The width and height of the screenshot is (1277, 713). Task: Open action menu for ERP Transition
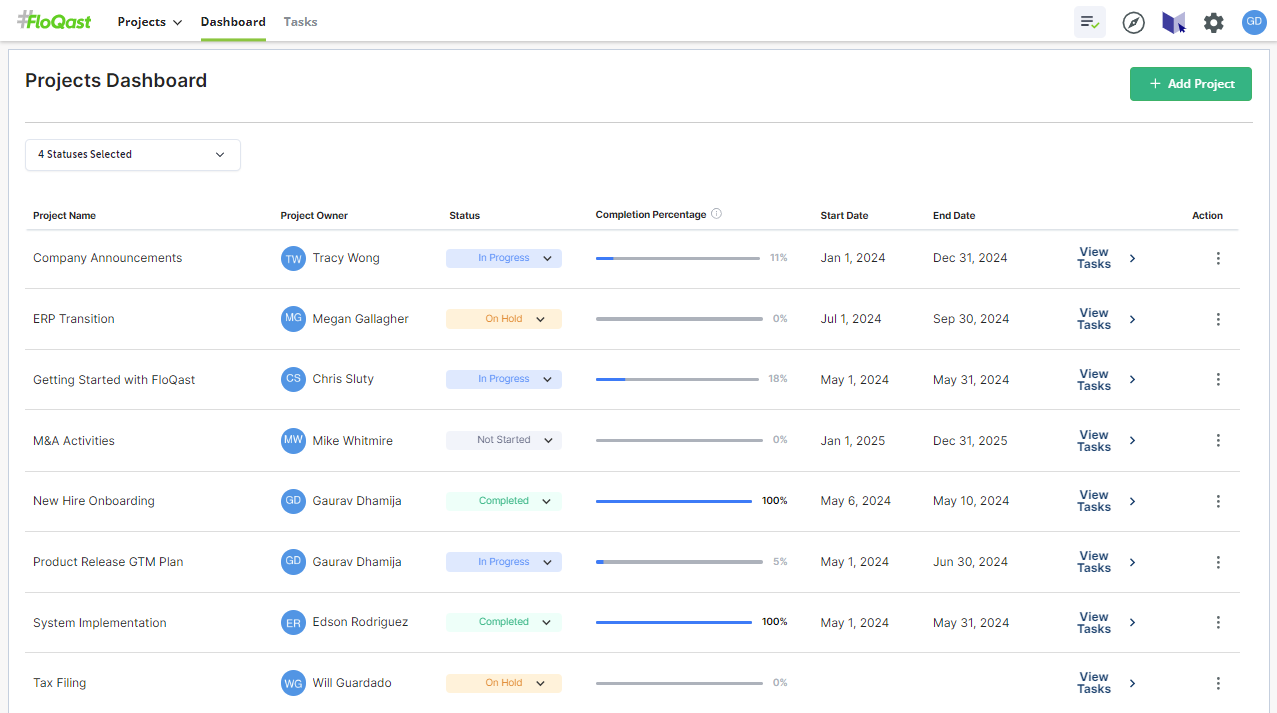pyautogui.click(x=1218, y=319)
